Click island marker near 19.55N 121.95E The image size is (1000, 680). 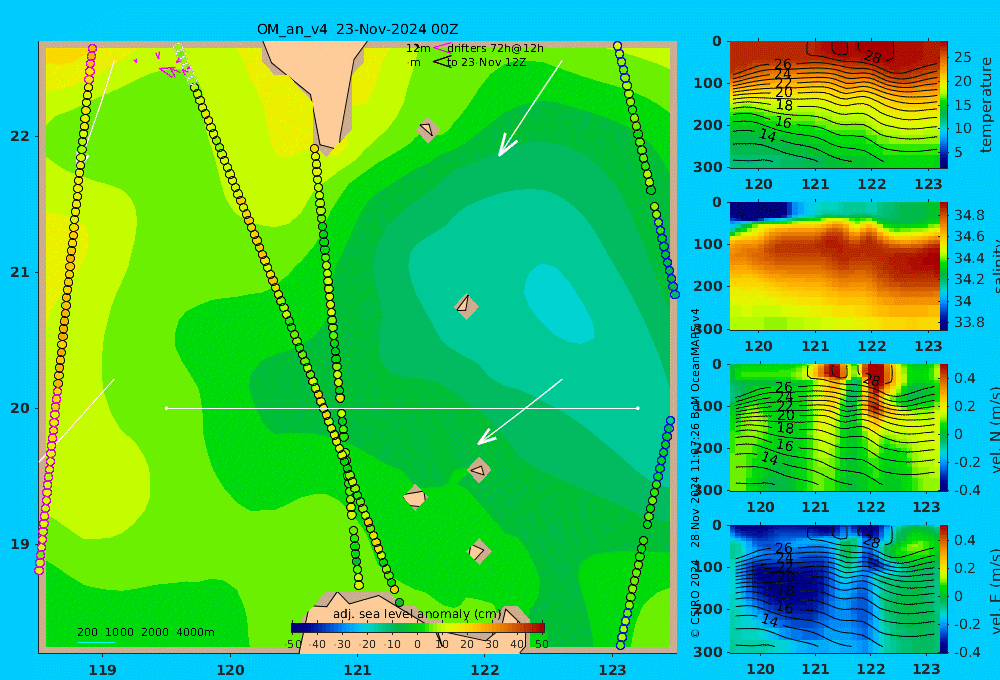(479, 470)
